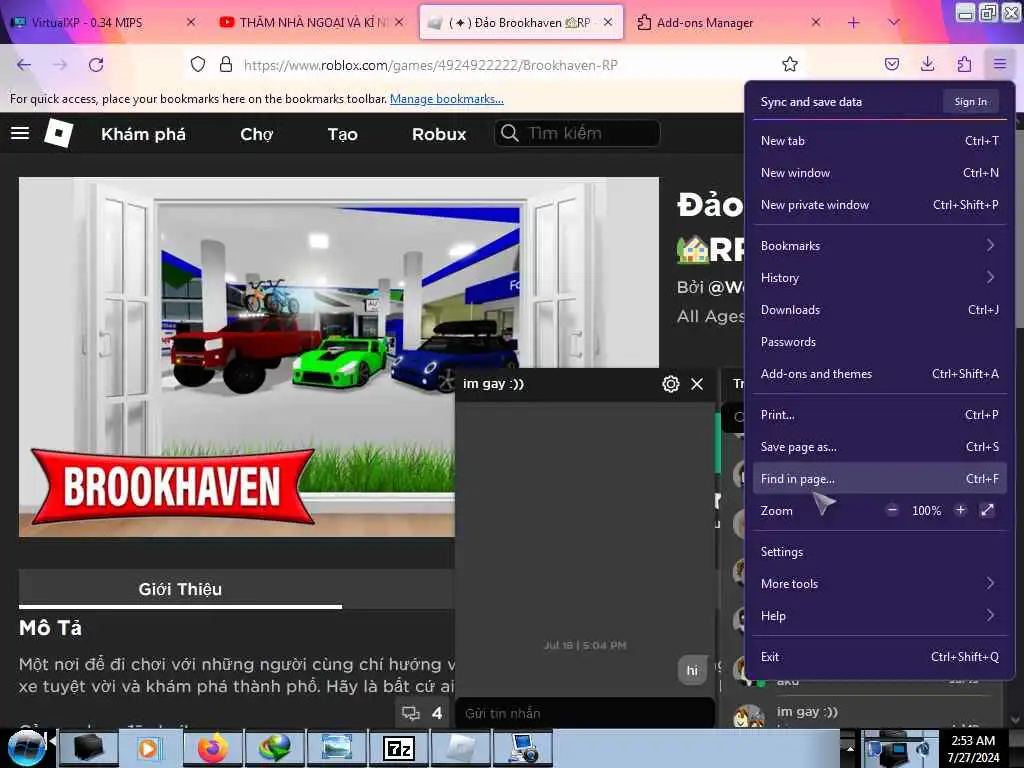Close the VirtualXP tab
1024x768 pixels.
[x=191, y=23]
